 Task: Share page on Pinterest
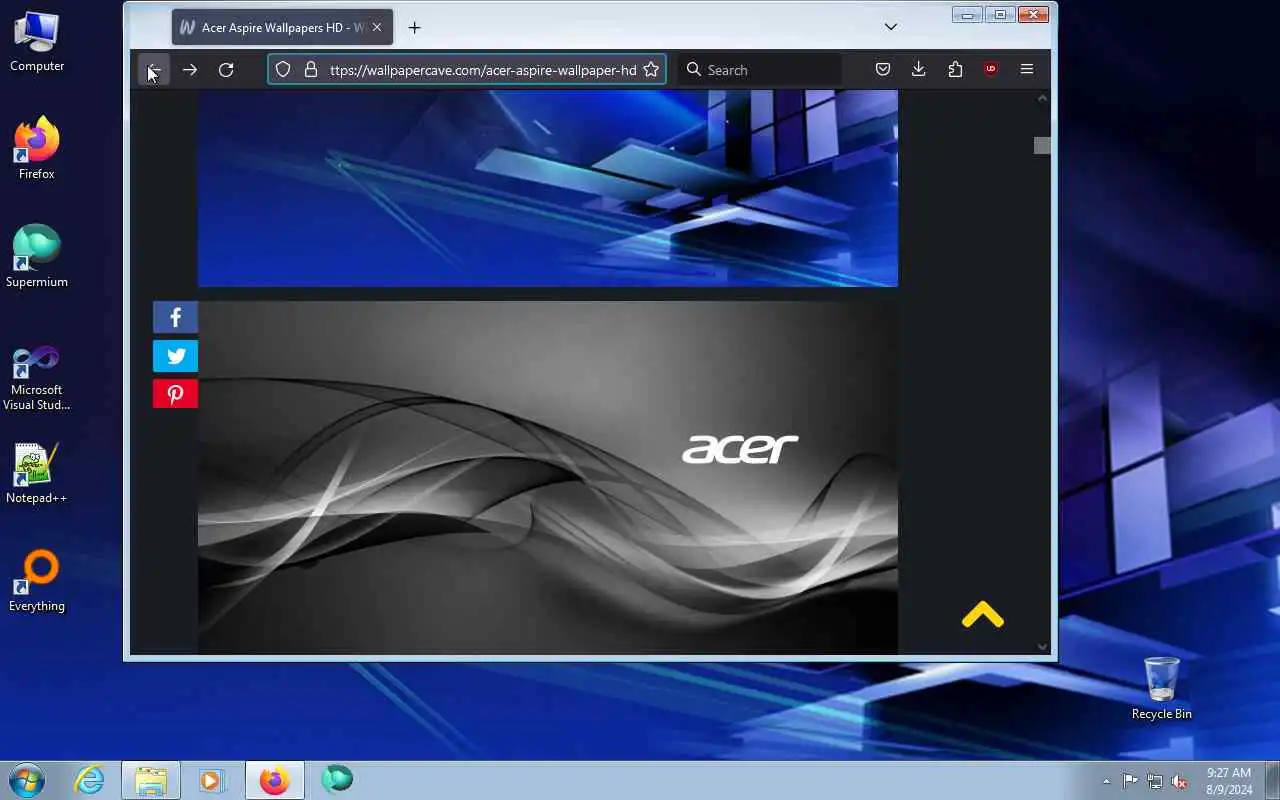[x=175, y=394]
